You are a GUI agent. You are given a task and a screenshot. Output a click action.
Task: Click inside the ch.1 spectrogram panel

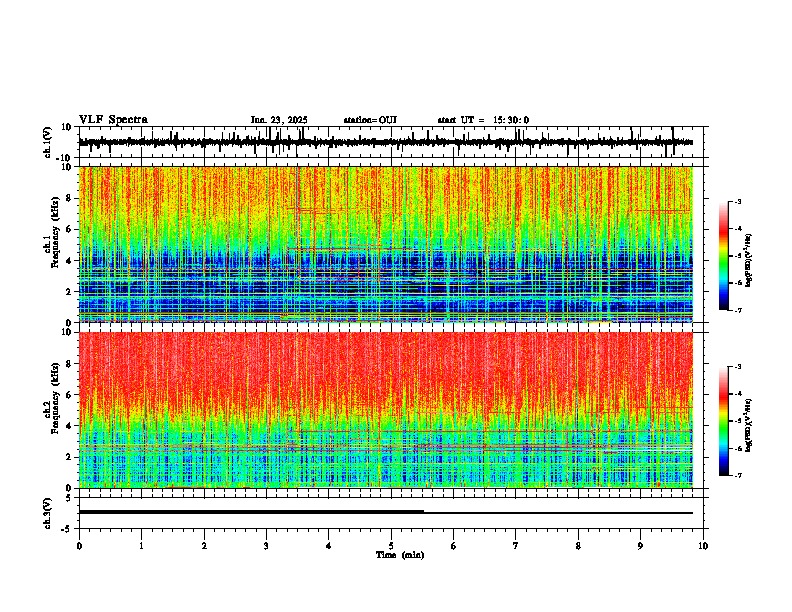[x=386, y=244]
